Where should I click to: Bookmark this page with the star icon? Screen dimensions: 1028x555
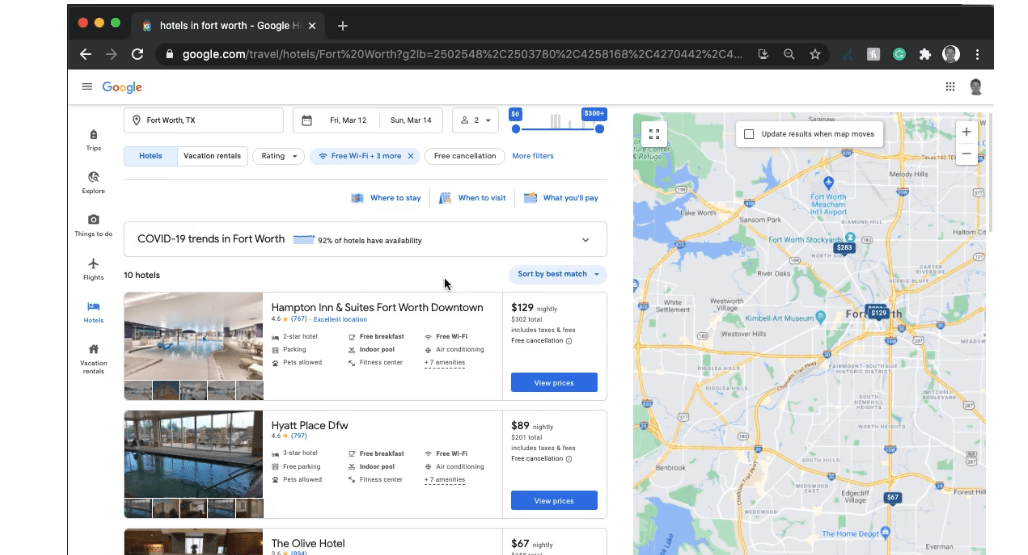coord(815,54)
